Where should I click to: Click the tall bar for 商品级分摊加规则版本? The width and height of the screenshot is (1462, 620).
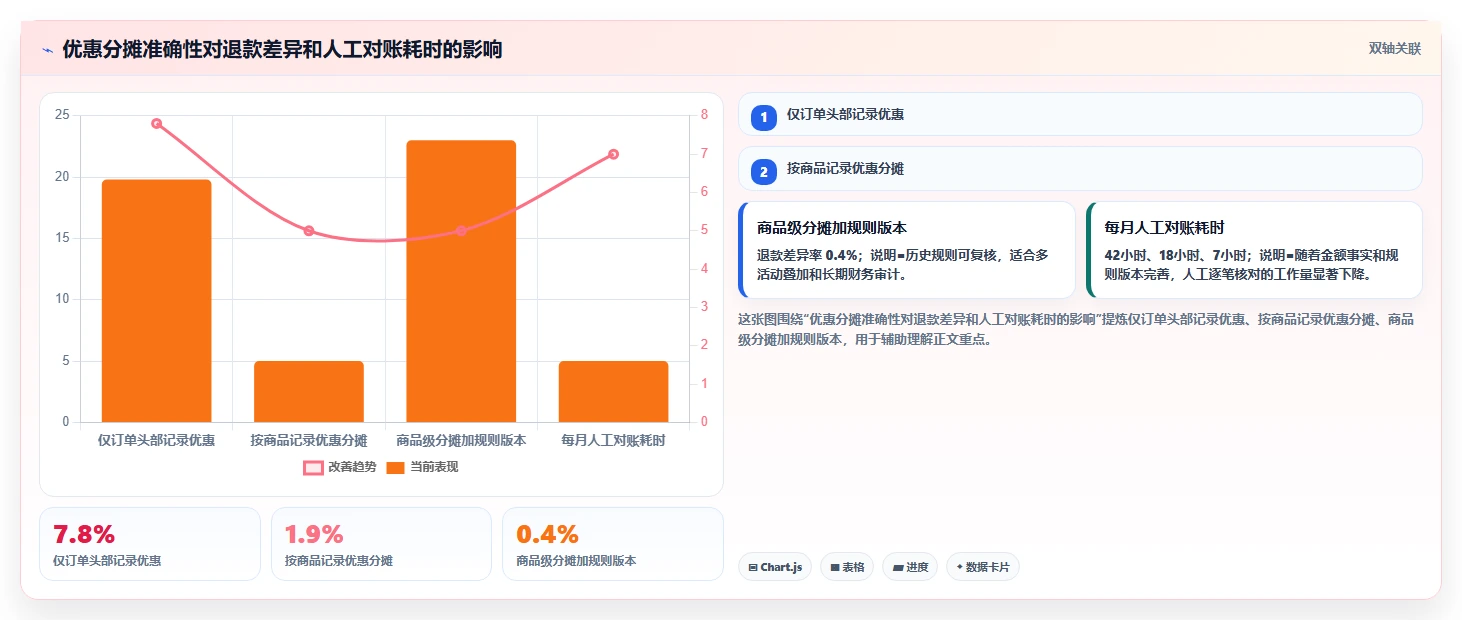[461, 281]
